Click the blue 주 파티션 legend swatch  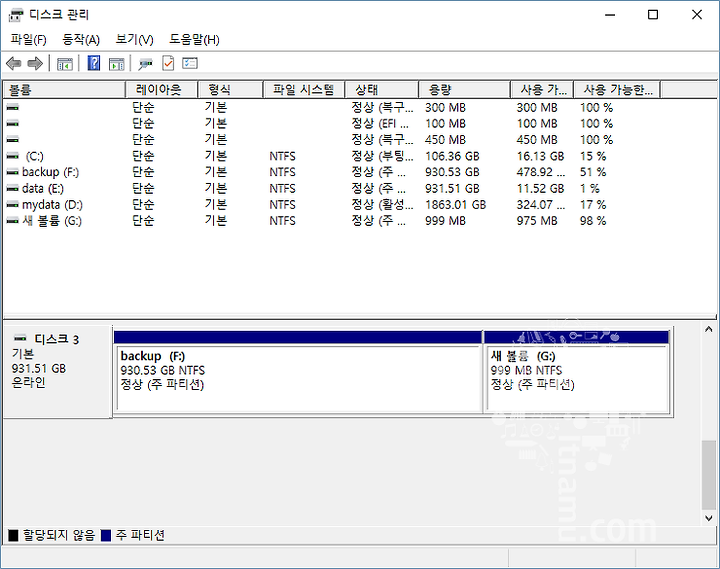coord(106,535)
